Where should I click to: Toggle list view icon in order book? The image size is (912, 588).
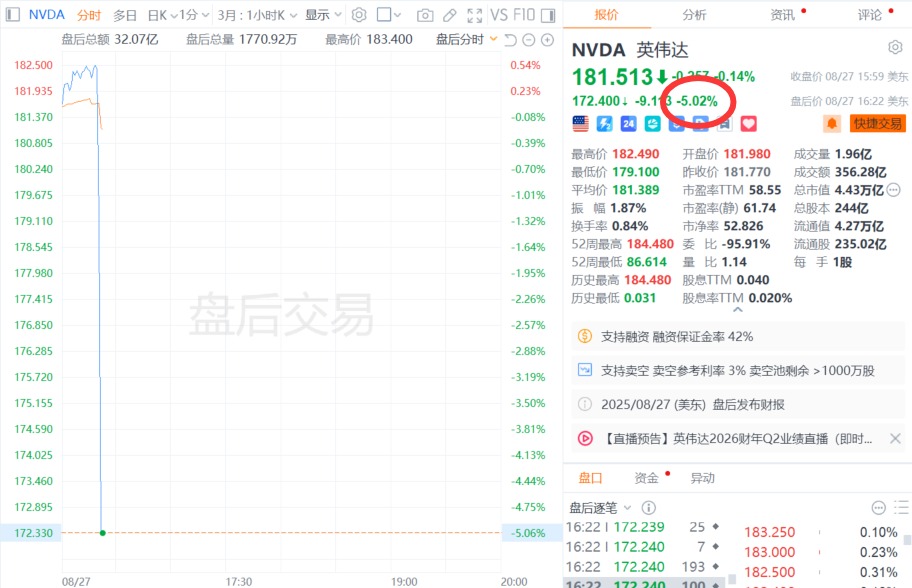click(901, 508)
